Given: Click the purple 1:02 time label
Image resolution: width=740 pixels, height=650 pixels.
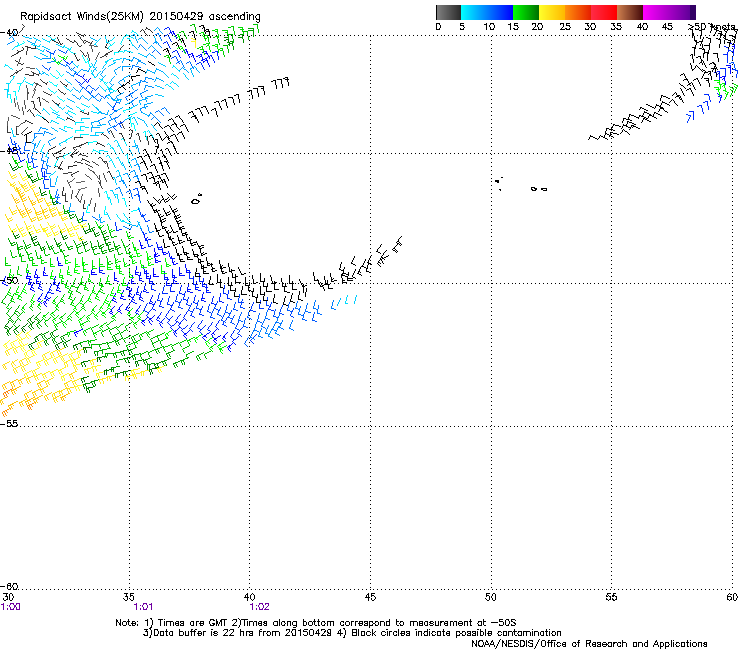Looking at the screenshot, I should tap(260, 607).
